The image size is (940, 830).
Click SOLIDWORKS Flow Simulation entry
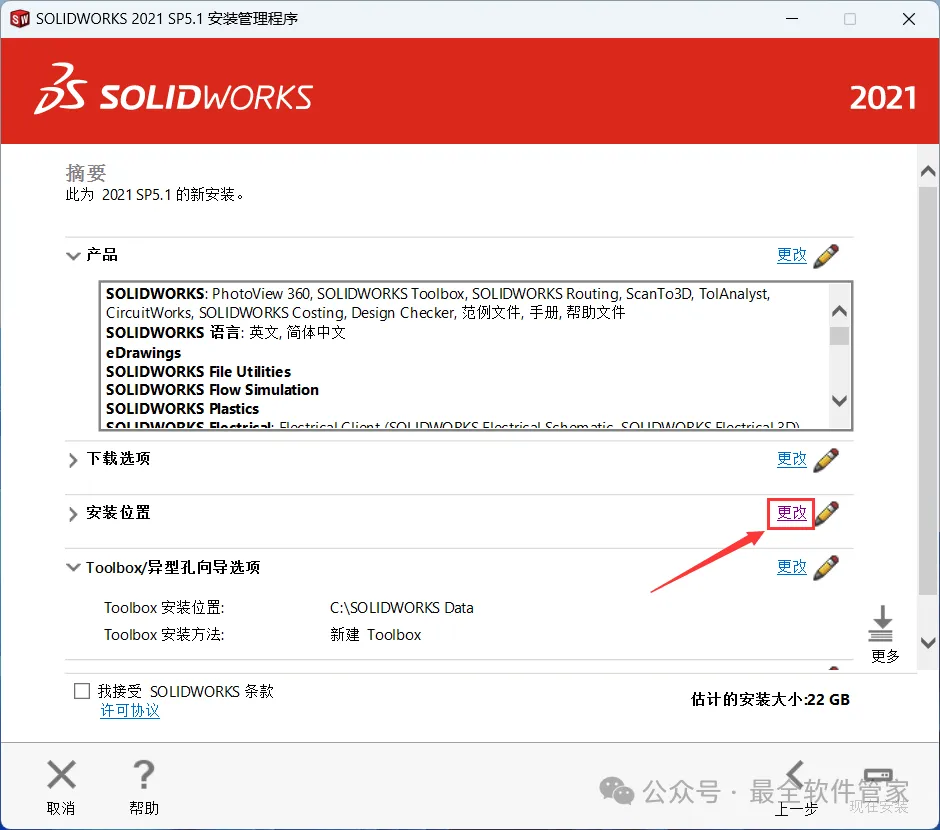(212, 390)
